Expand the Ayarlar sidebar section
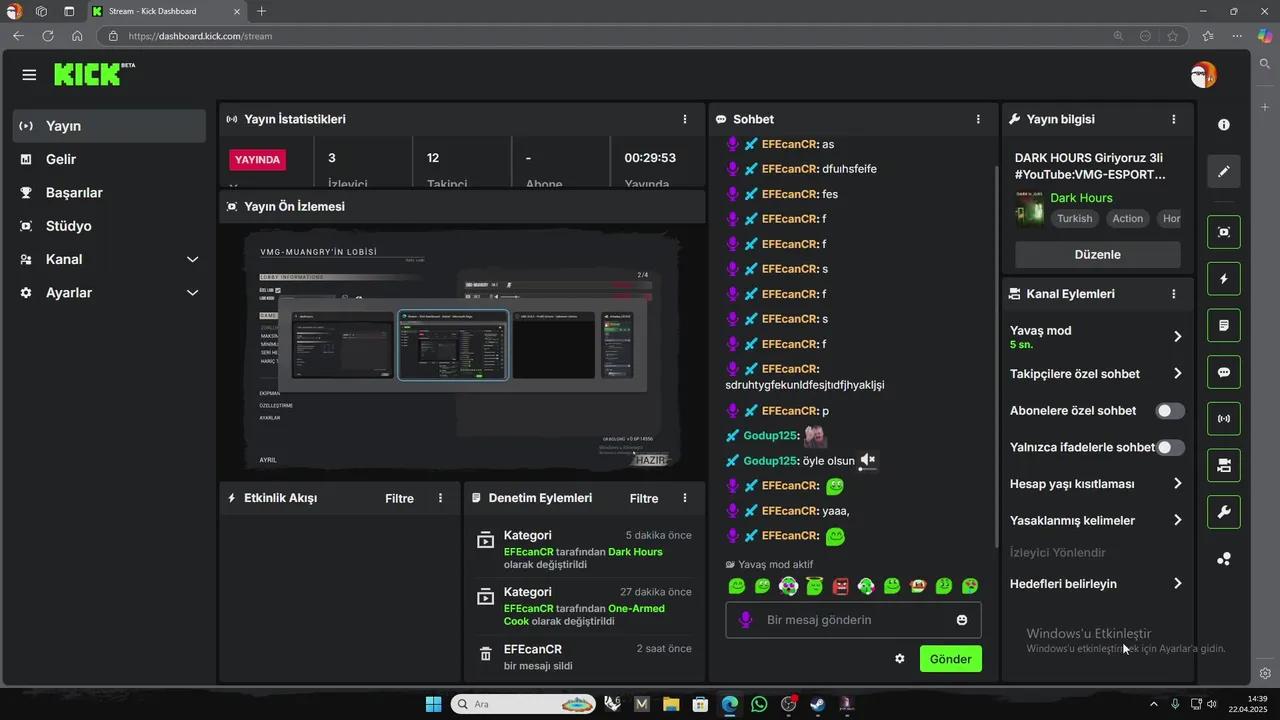The image size is (1280, 720). pyautogui.click(x=109, y=293)
